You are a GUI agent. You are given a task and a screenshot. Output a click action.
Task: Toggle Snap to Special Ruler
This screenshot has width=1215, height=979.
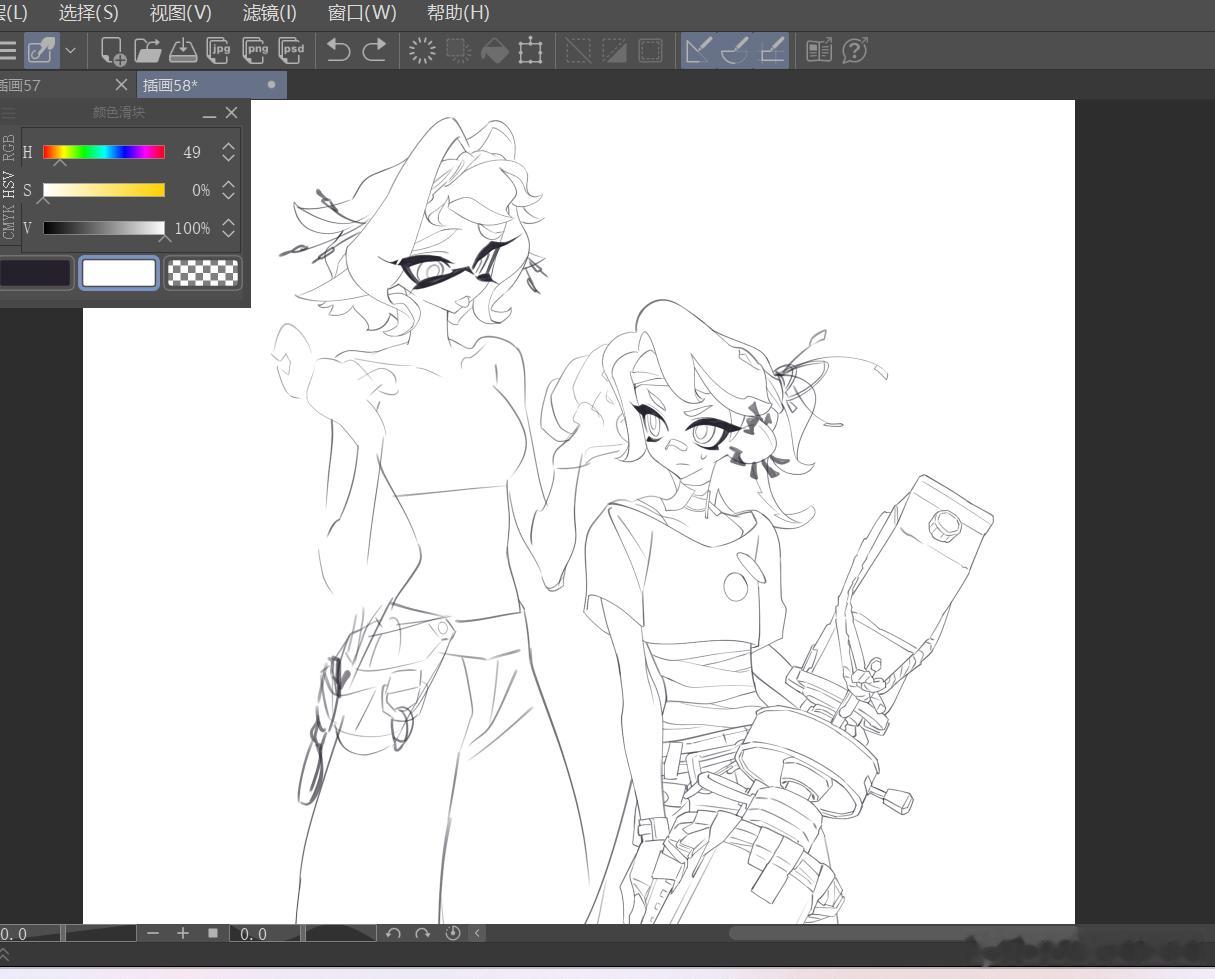click(735, 50)
